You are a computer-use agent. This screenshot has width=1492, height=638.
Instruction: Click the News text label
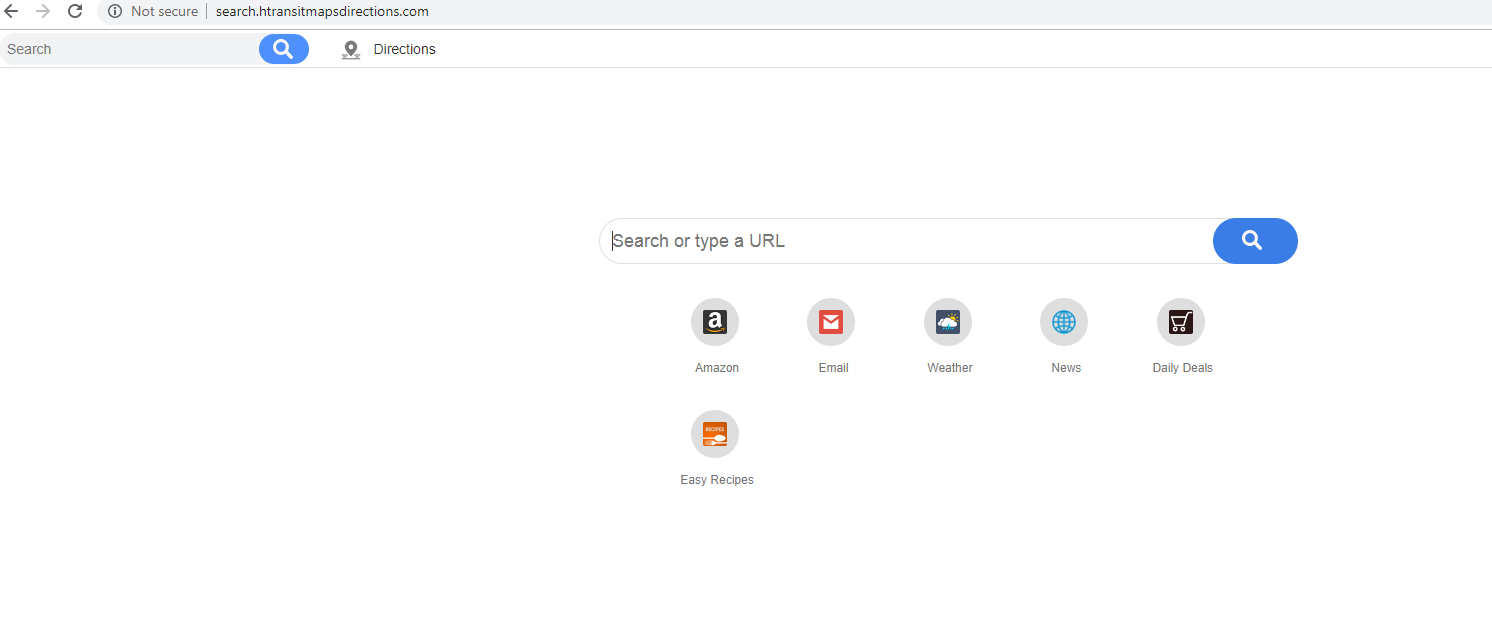point(1066,368)
